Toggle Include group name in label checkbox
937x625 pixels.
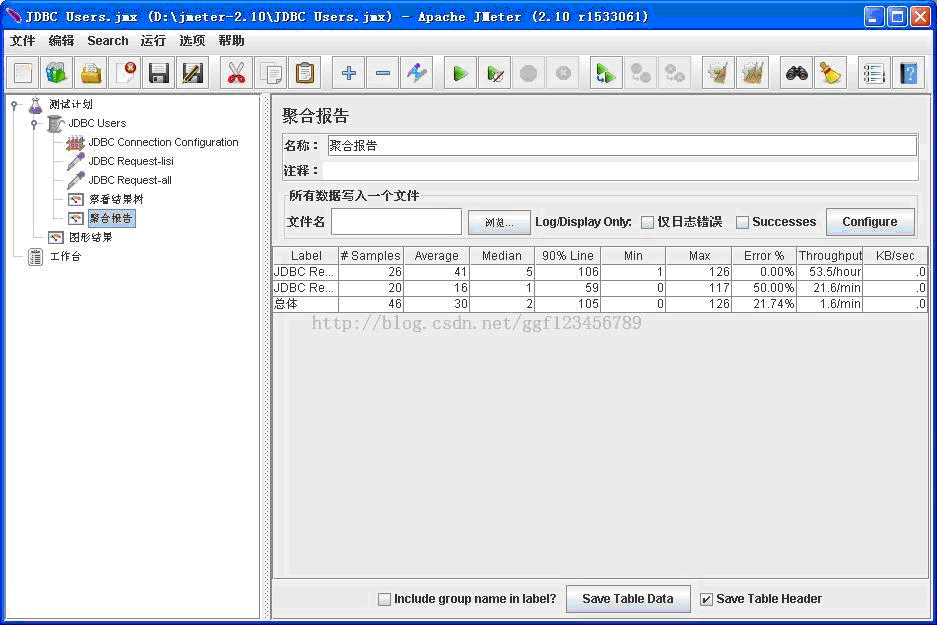[x=384, y=599]
